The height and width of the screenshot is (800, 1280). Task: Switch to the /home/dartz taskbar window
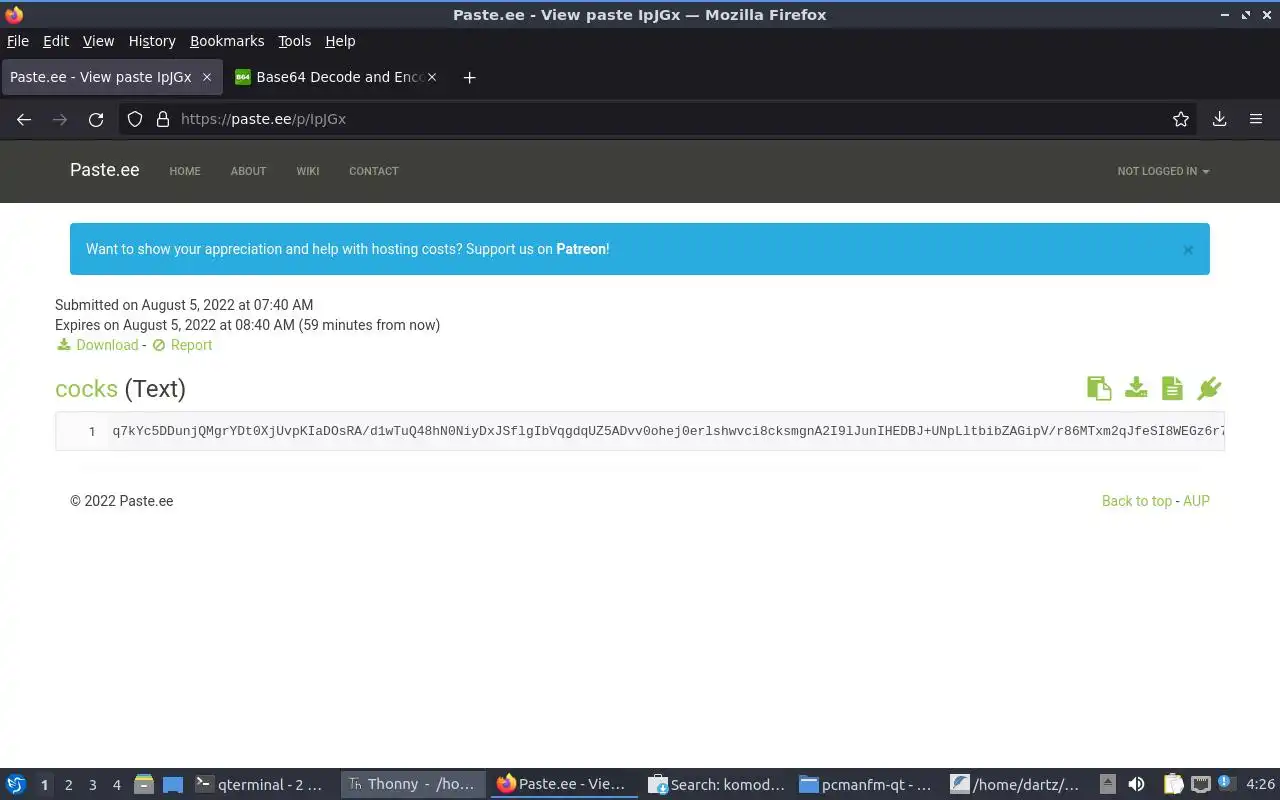tap(1018, 785)
